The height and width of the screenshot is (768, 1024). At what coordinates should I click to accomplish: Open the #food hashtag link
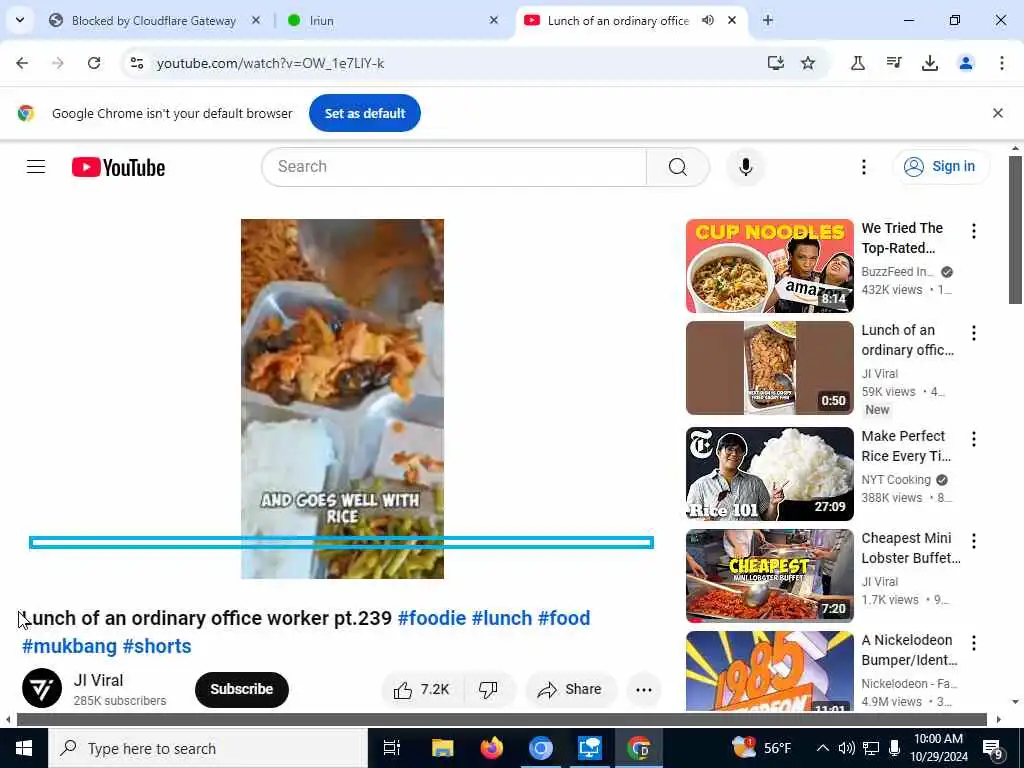[x=564, y=618]
